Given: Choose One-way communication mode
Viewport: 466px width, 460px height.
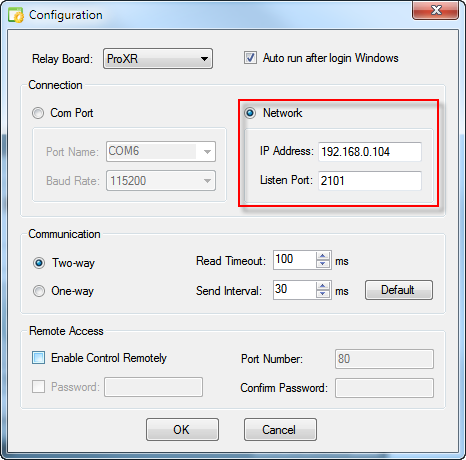Looking at the screenshot, I should (39, 291).
